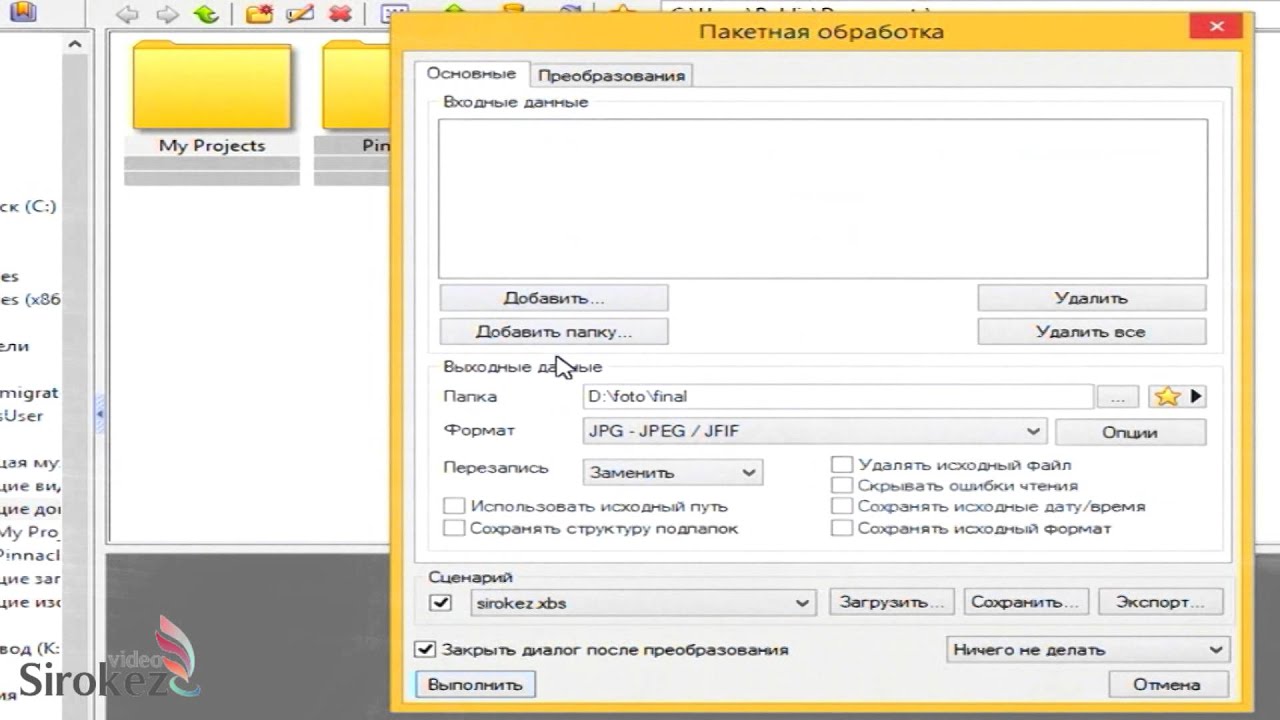Click the favorites book icon at top left
Image resolution: width=1280 pixels, height=720 pixels.
pos(22,12)
